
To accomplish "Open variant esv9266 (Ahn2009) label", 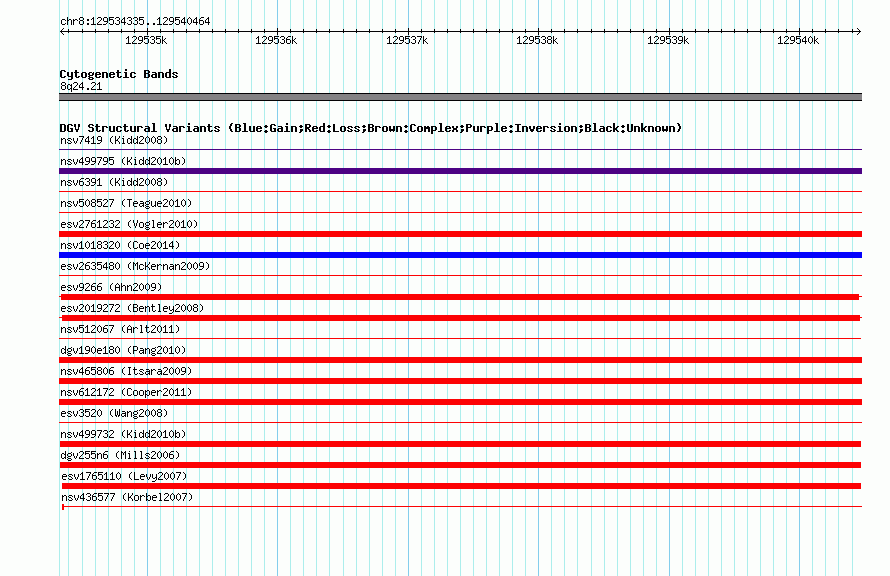I will coord(111,287).
